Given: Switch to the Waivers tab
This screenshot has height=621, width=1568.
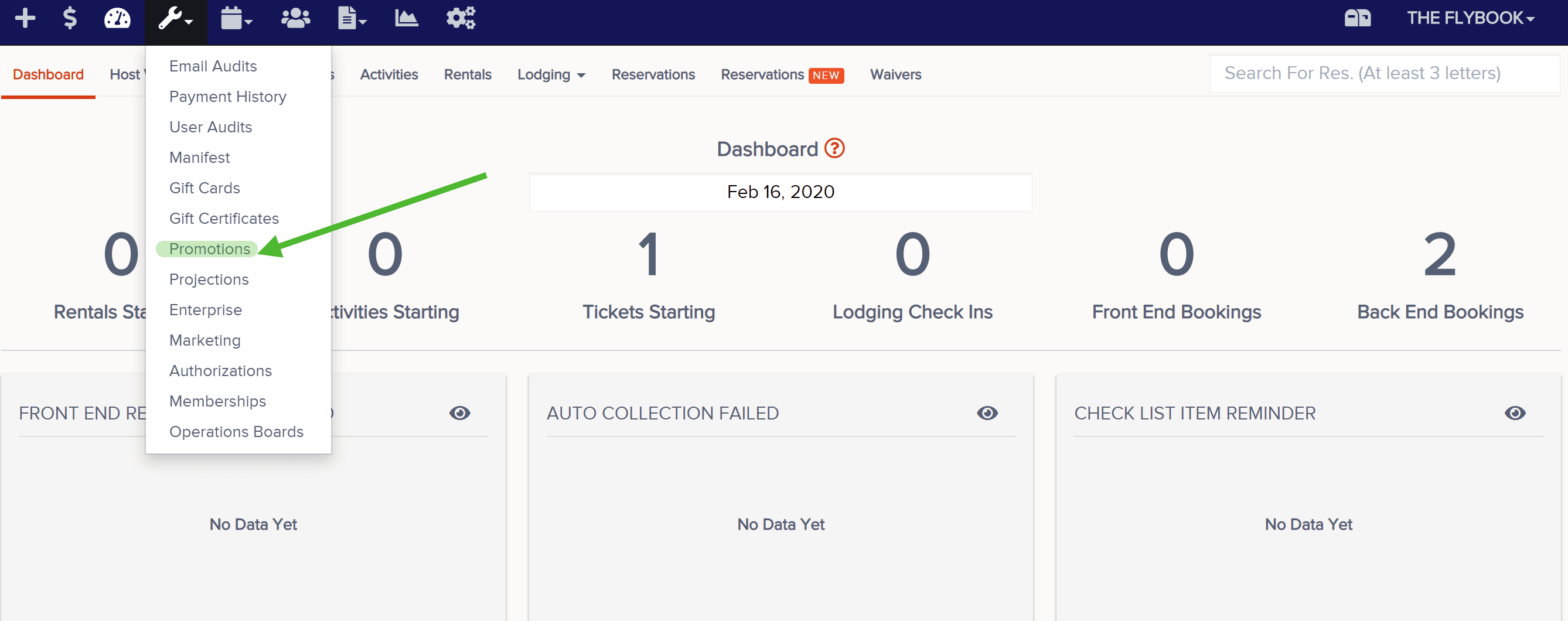Looking at the screenshot, I should [895, 74].
